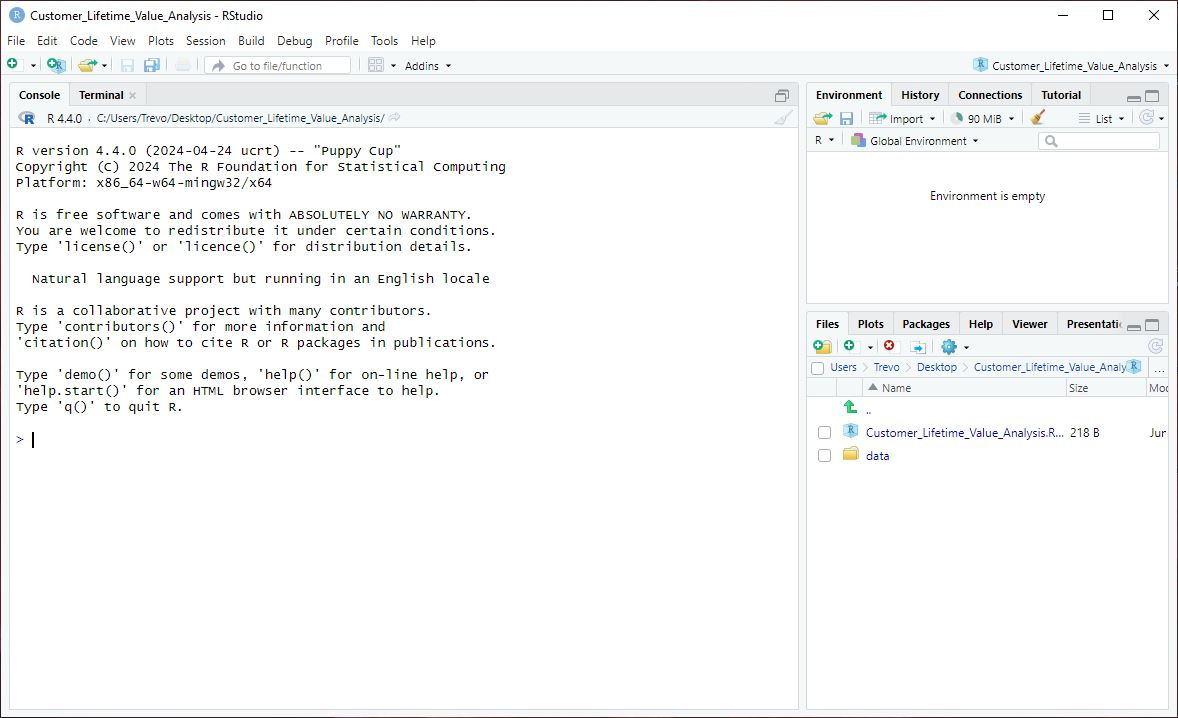Open the Tools menu

(x=384, y=41)
